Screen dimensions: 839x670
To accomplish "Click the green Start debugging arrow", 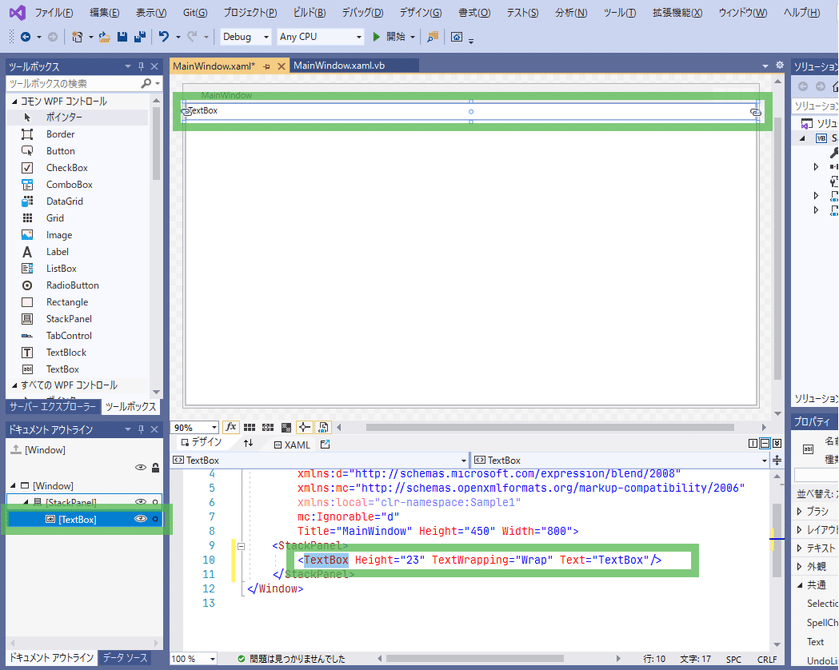I will [x=376, y=37].
